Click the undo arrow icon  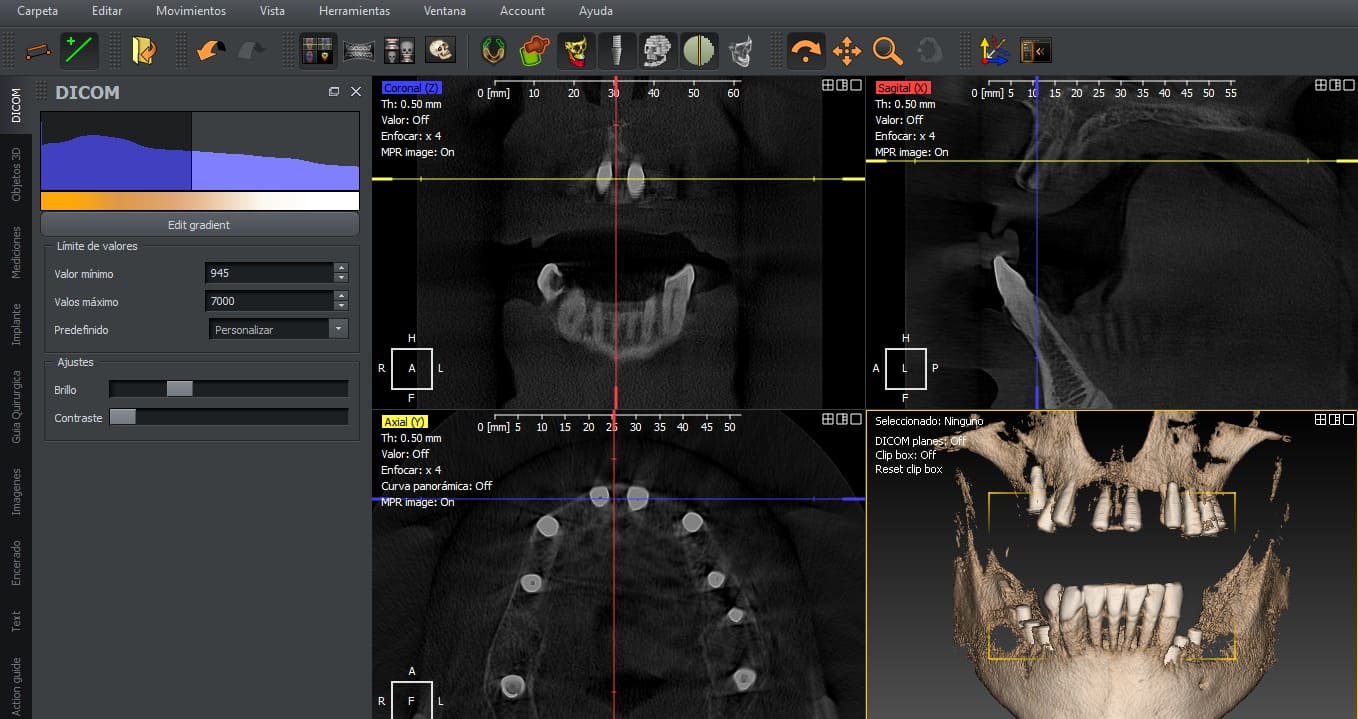pos(210,50)
